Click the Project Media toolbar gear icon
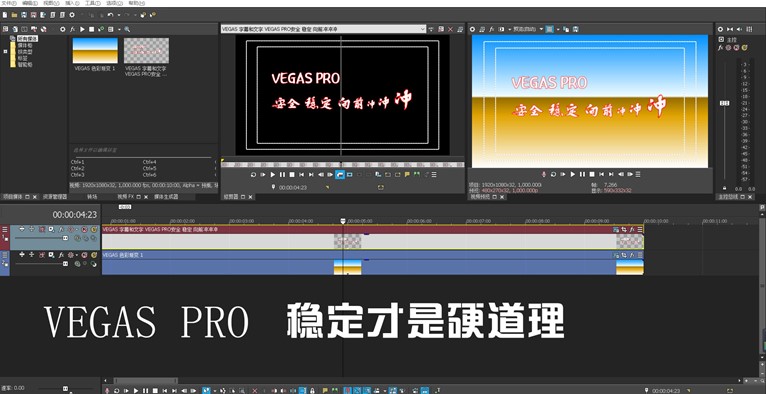Viewport: 766px width, 394px height. pyautogui.click(x=63, y=29)
